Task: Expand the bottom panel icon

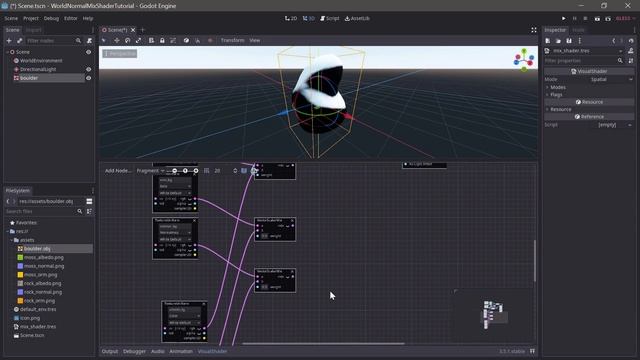Action: (532, 351)
